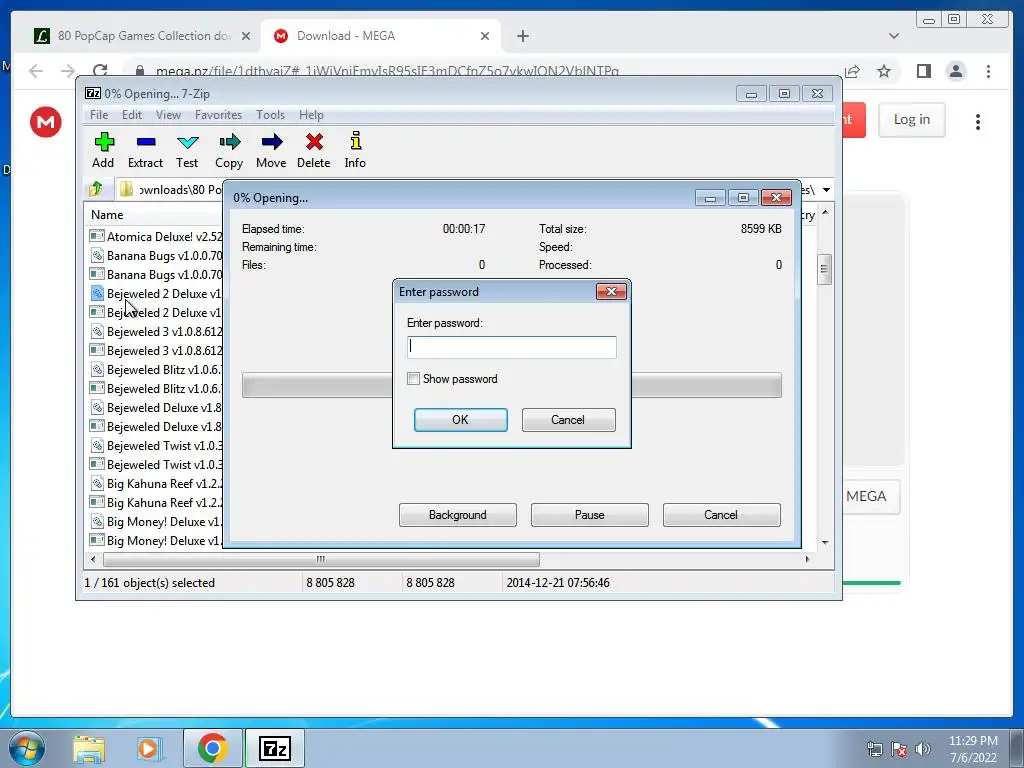Click the vertical scrollbar thumb in 7-Zip
The width and height of the screenshot is (1024, 768).
825,269
